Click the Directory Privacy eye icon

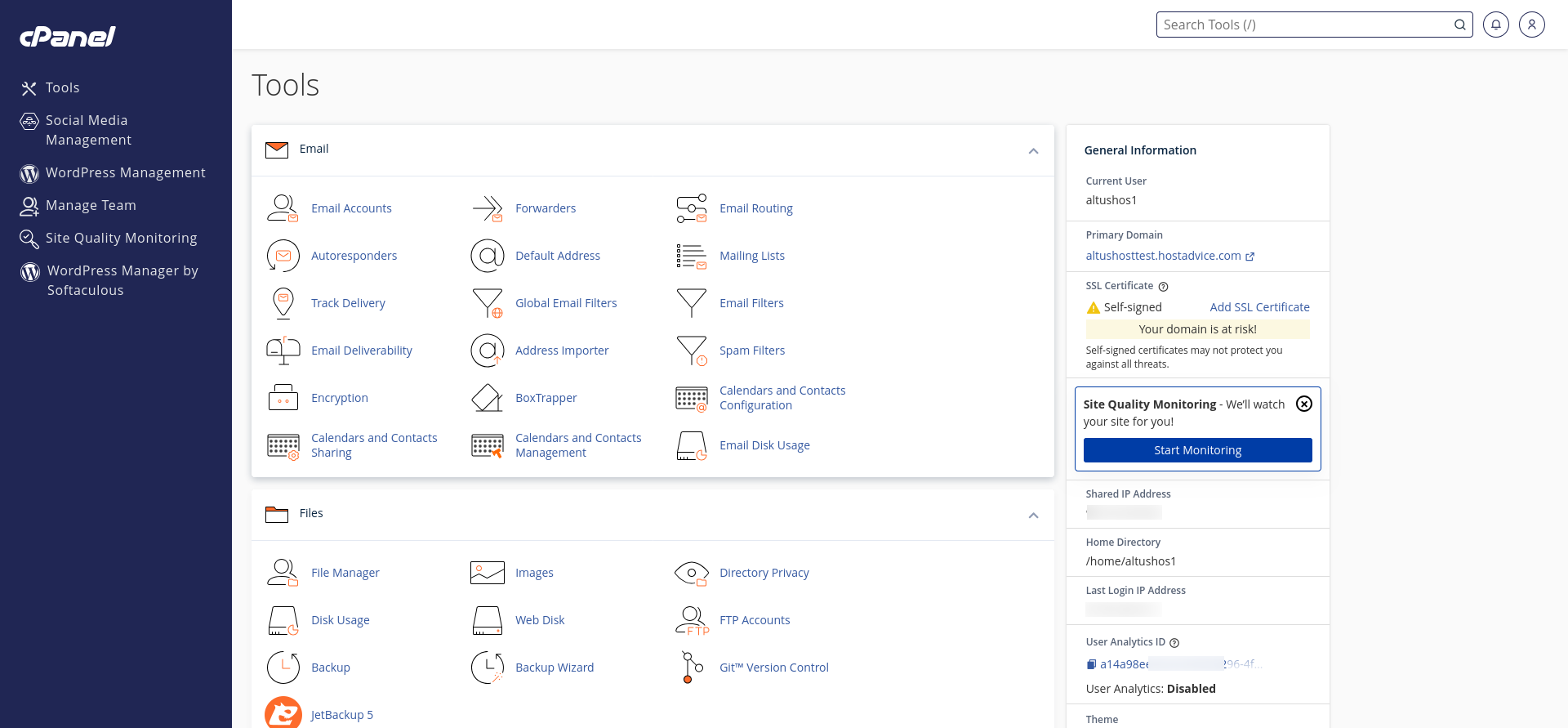pos(691,573)
